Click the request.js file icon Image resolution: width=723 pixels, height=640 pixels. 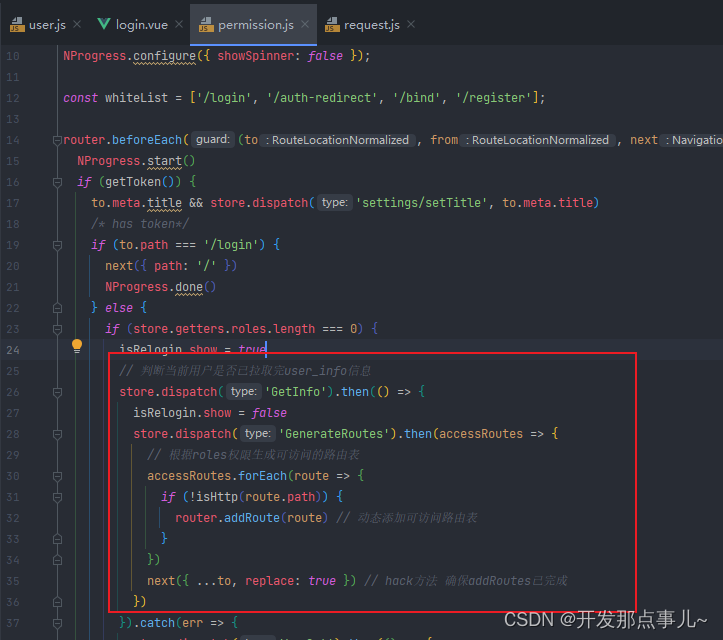[332, 25]
